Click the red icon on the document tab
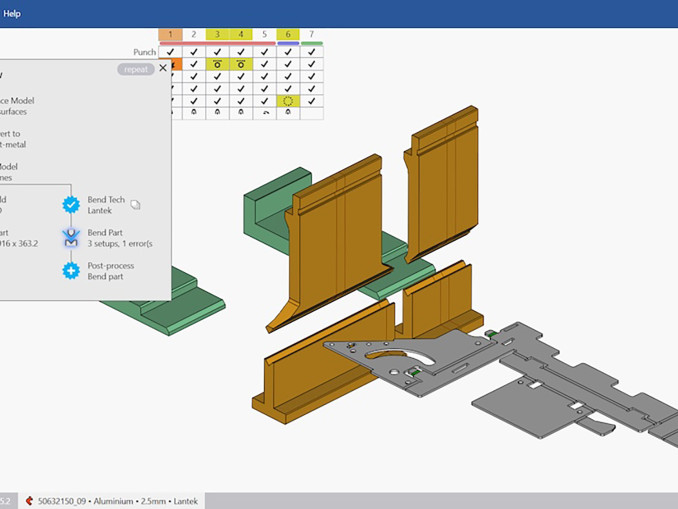The image size is (678, 509). (29, 501)
